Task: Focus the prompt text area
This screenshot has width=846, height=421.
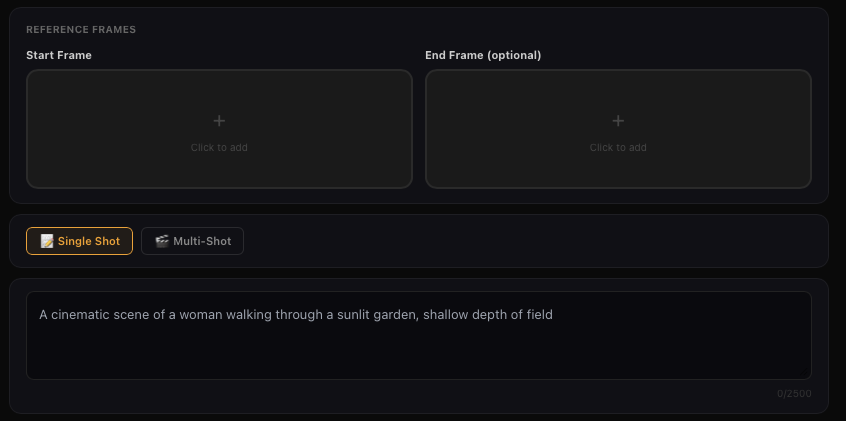Action: [x=418, y=345]
